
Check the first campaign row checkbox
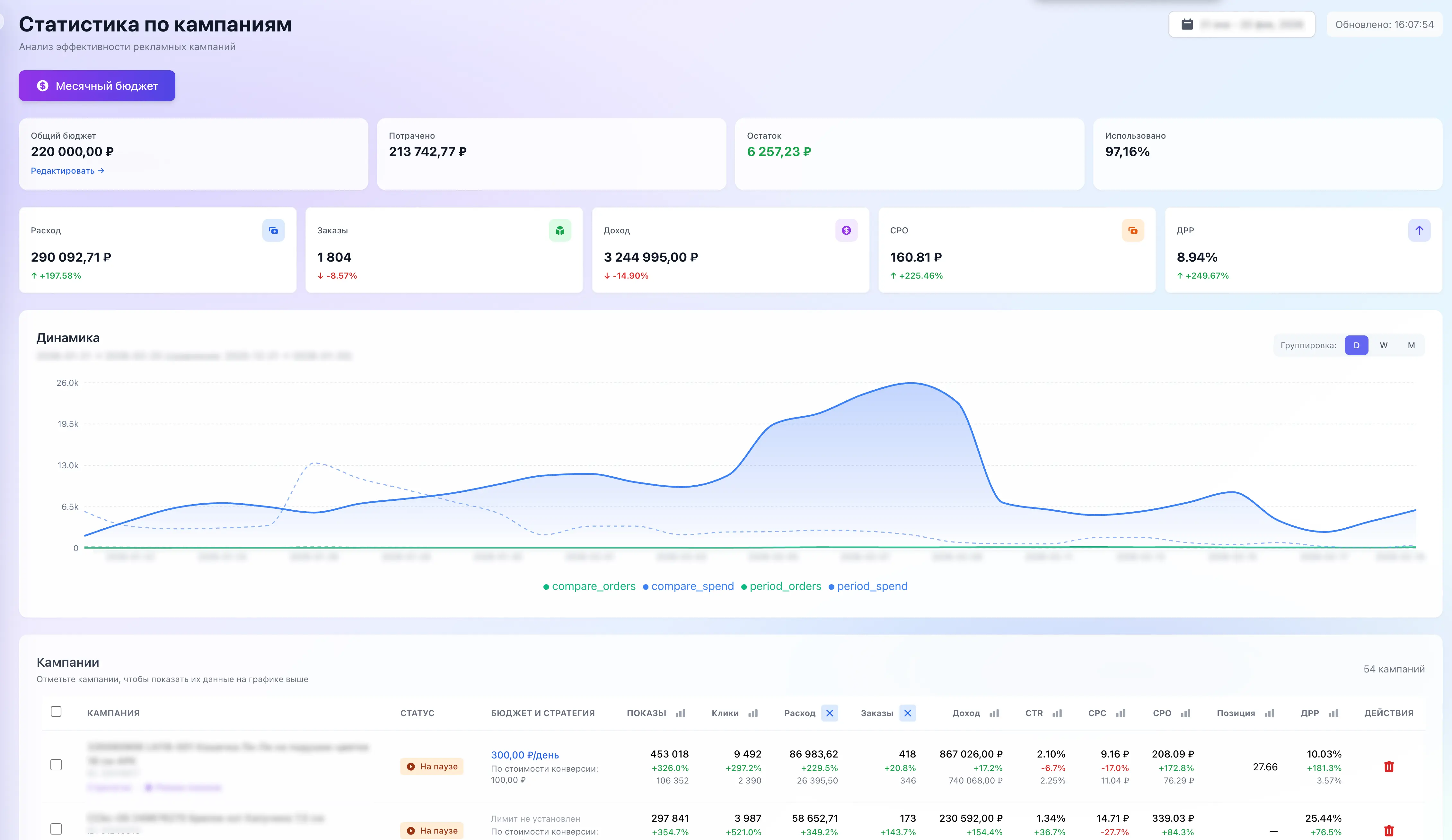click(x=56, y=765)
